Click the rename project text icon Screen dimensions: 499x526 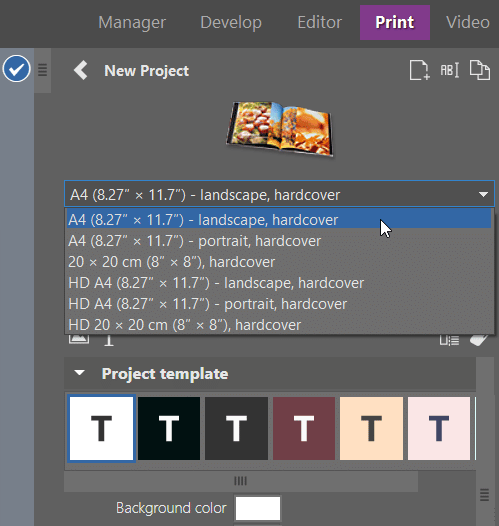[450, 70]
